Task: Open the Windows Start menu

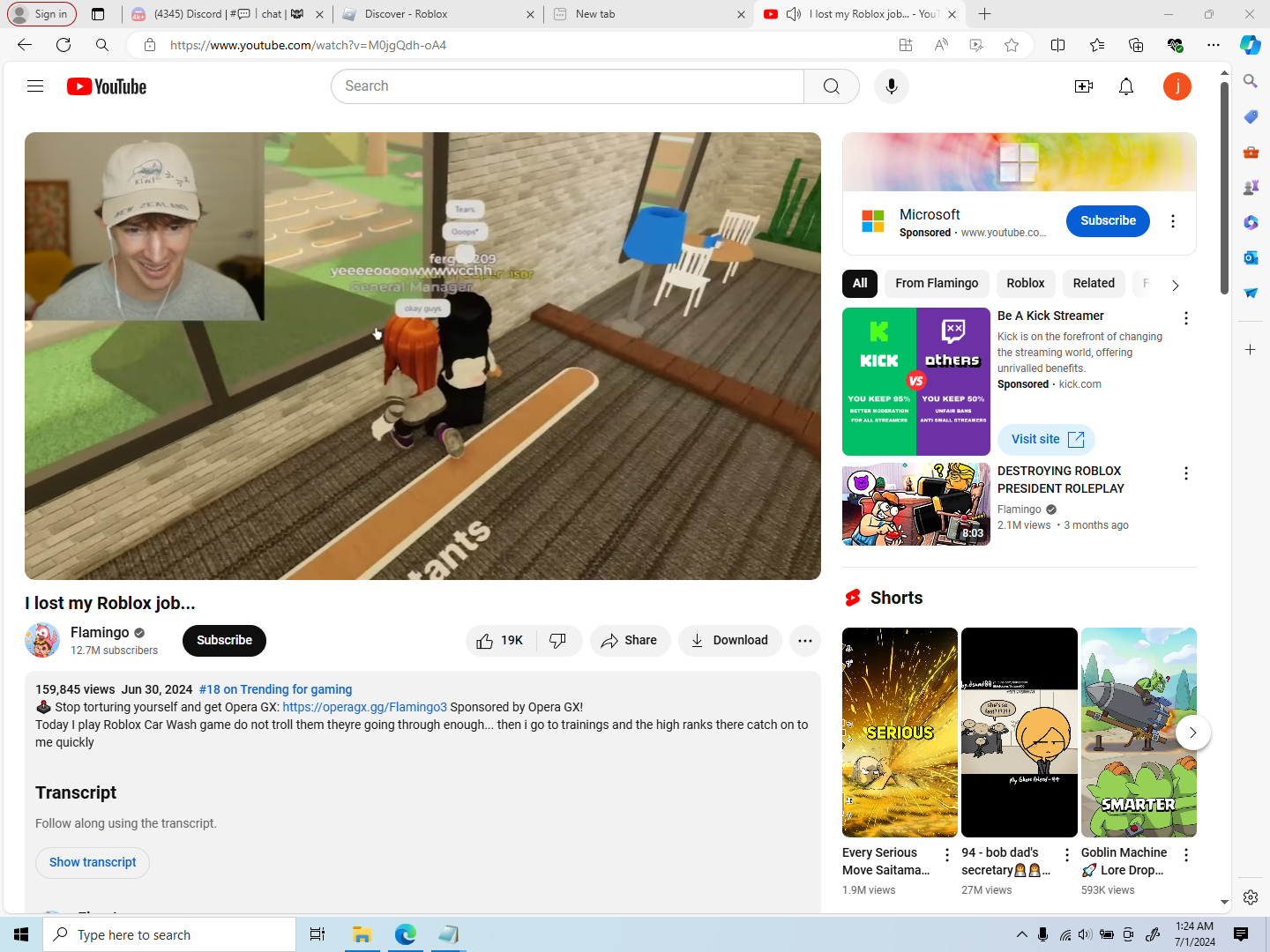Action: click(21, 934)
